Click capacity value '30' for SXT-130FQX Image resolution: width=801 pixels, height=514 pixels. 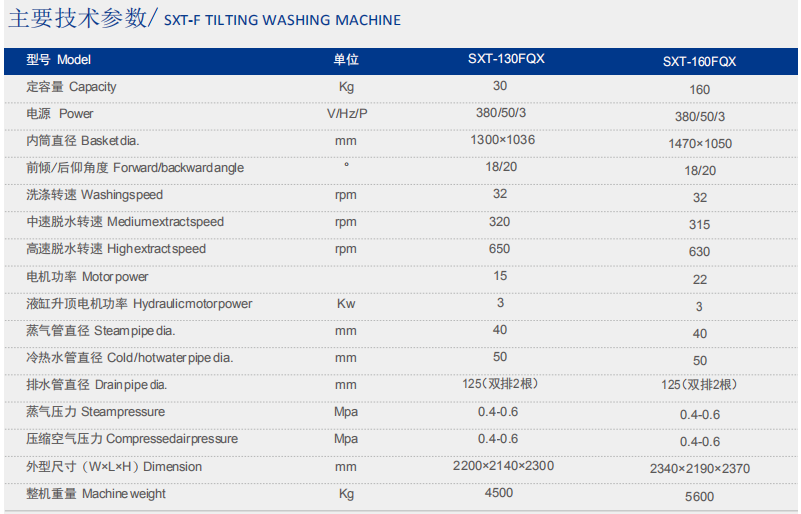(500, 86)
